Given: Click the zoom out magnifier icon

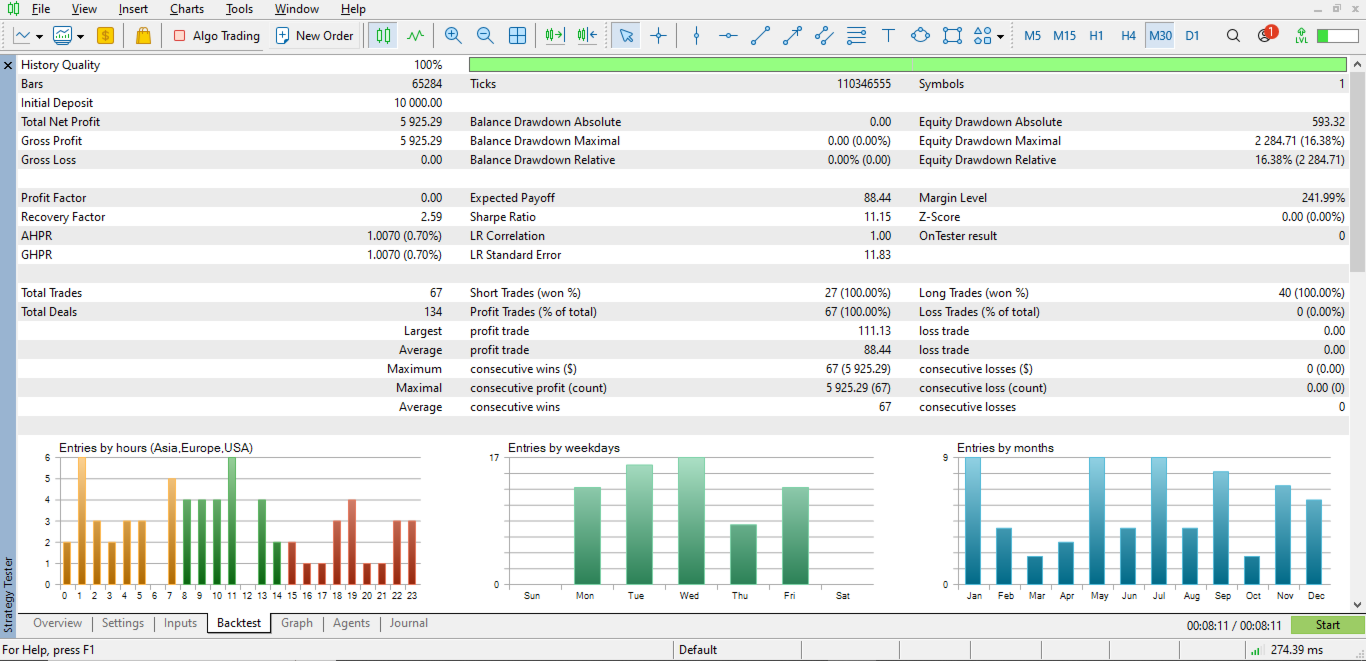Looking at the screenshot, I should coord(485,36).
